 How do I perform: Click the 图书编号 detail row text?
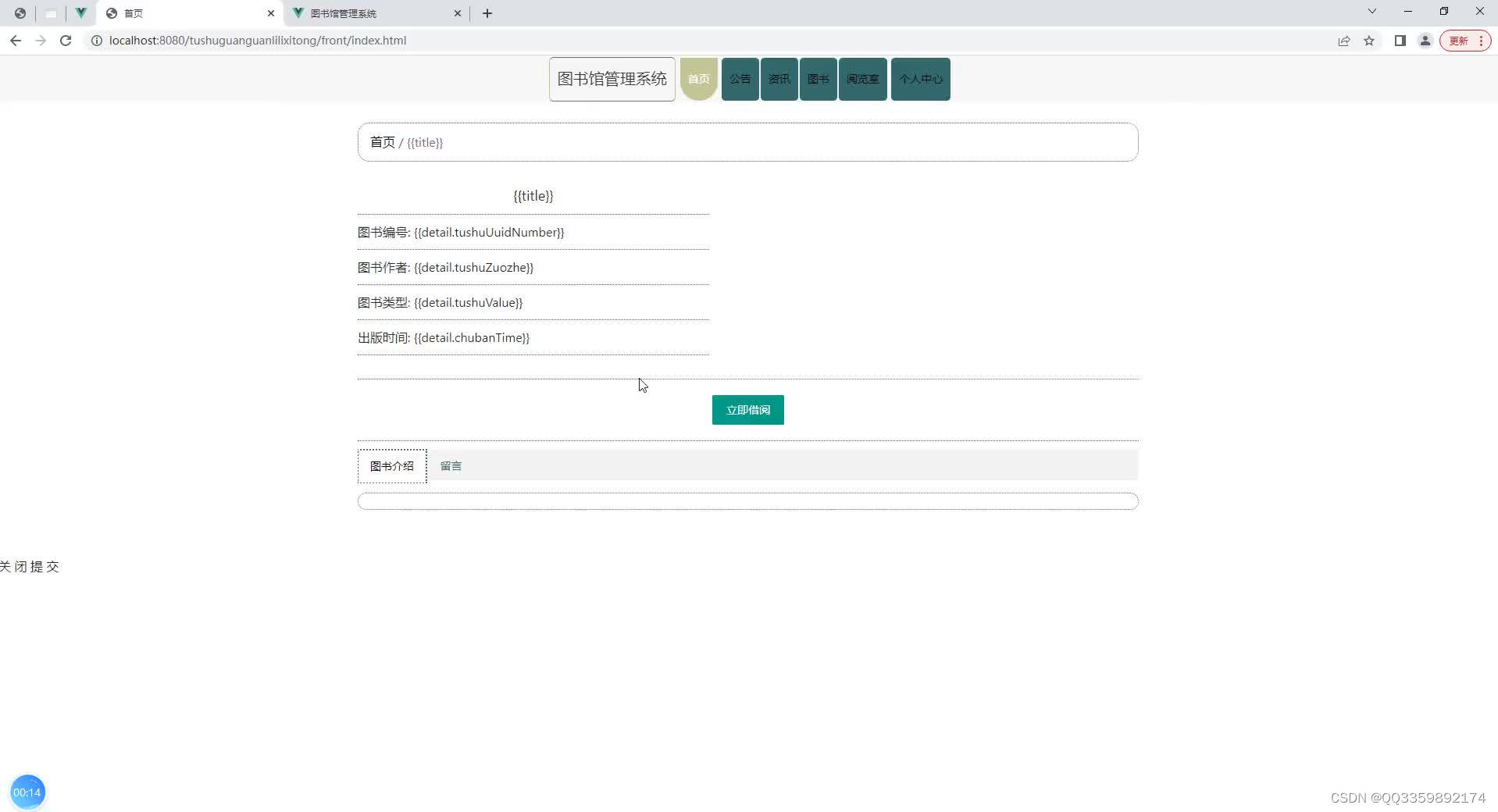pyautogui.click(x=461, y=233)
